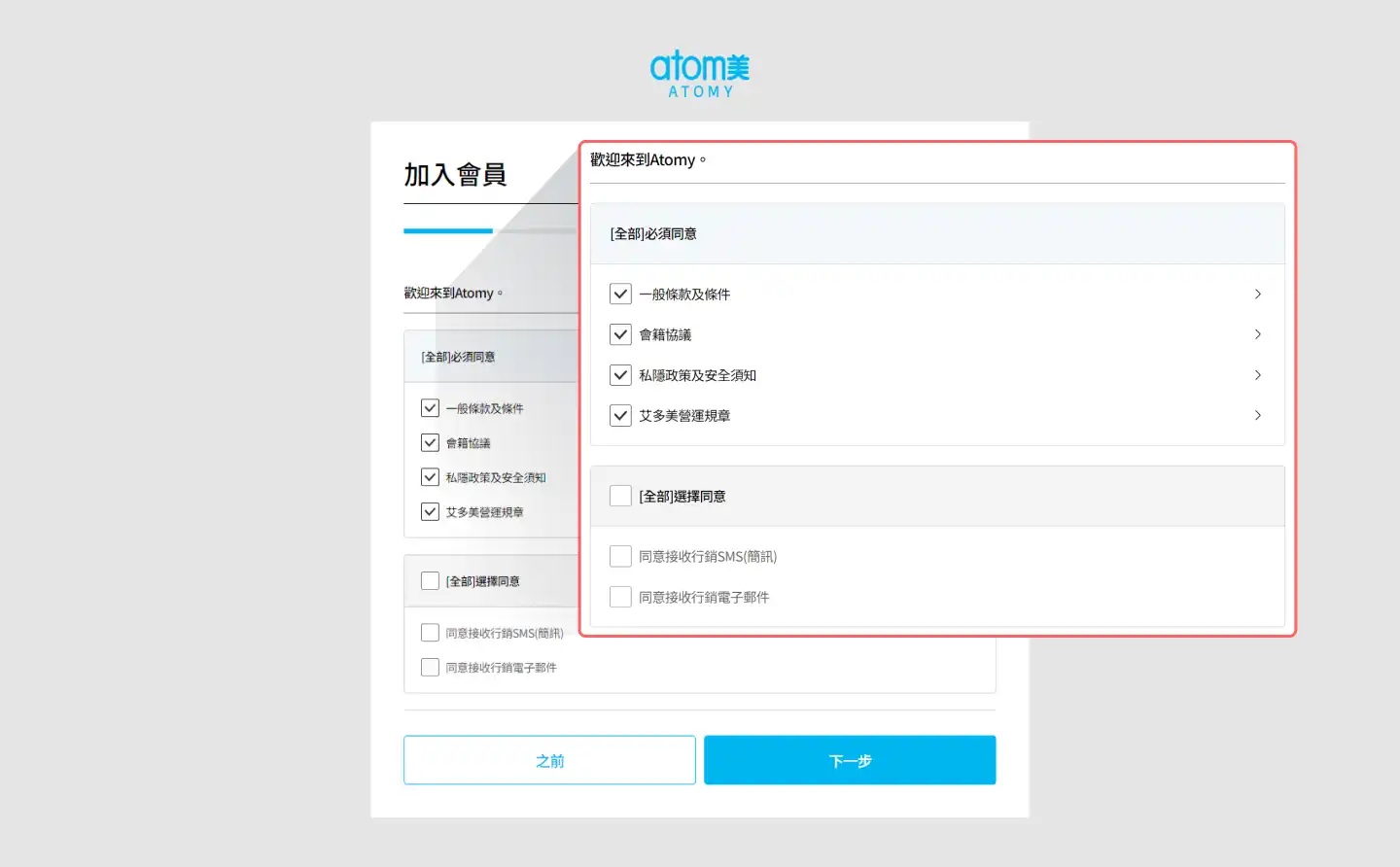Check [全部]選擇同意 in the enlarged panel

pyautogui.click(x=620, y=496)
